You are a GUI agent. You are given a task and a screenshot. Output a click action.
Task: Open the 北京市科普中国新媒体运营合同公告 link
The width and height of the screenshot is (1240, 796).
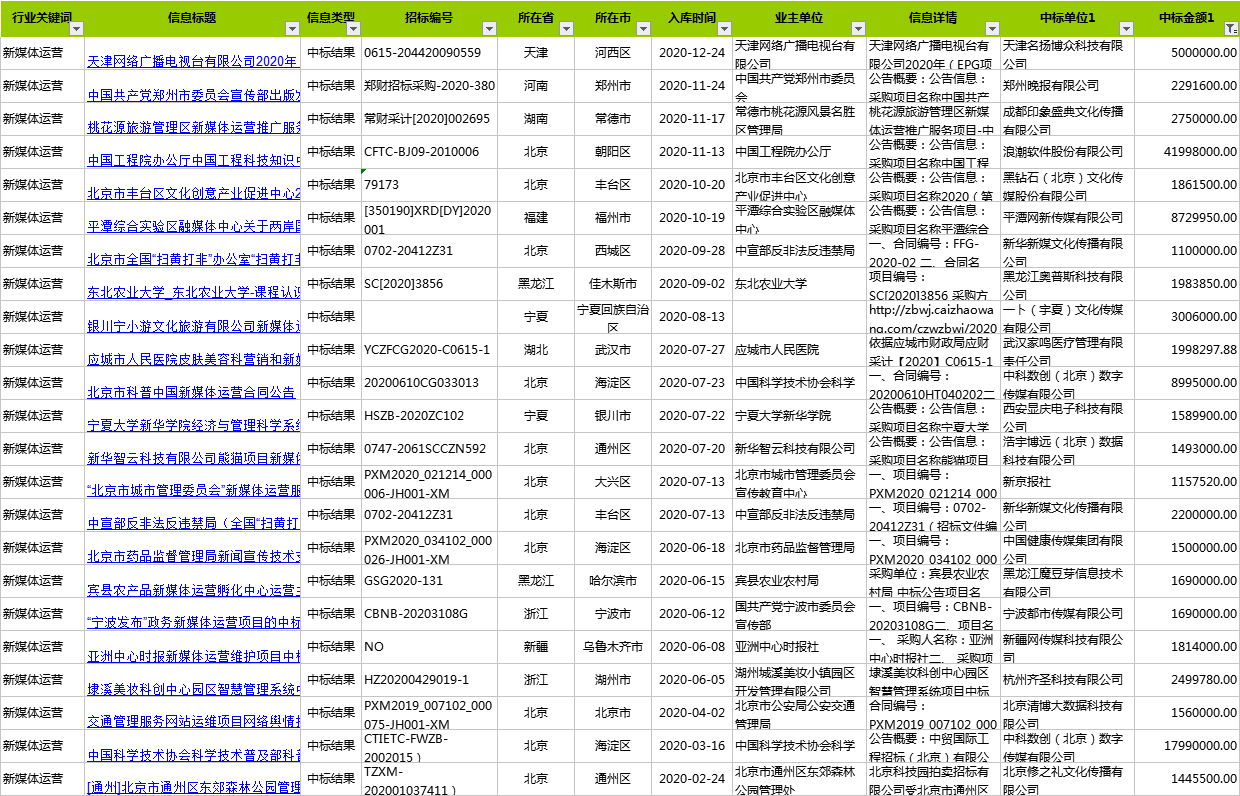[190, 392]
